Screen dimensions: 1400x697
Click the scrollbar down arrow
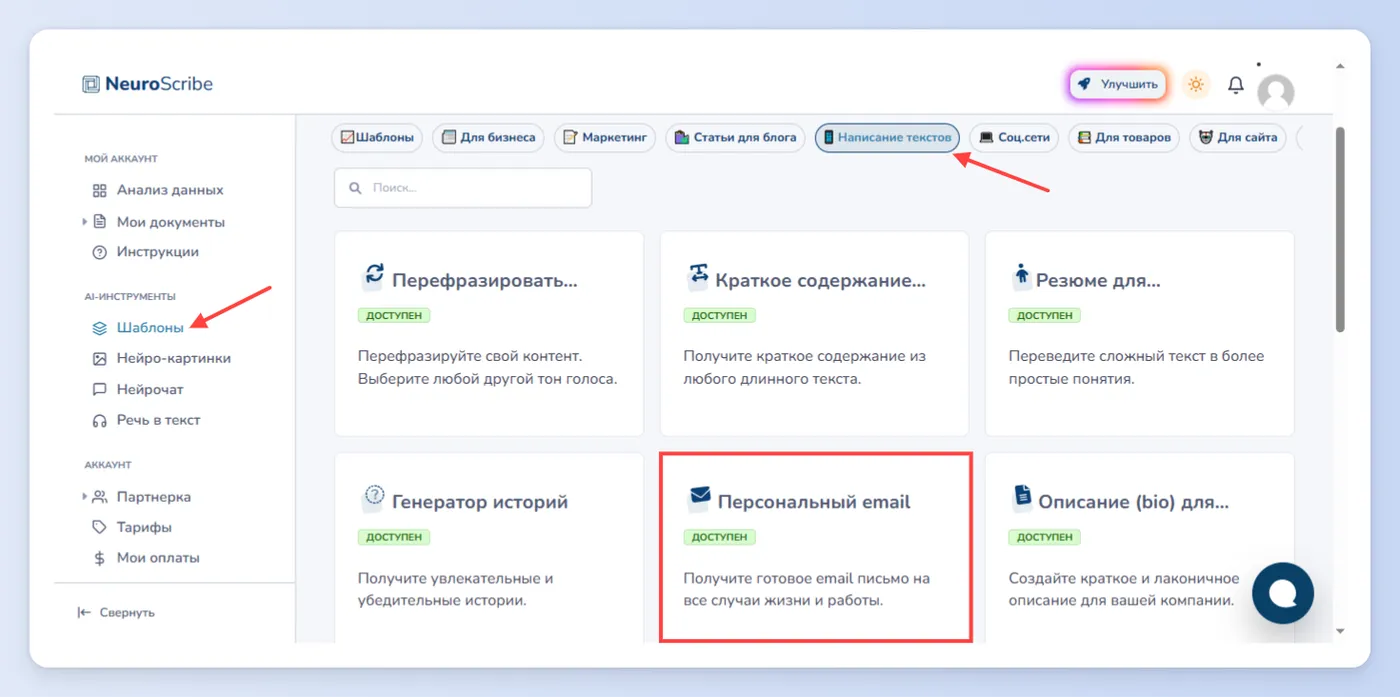point(1340,631)
